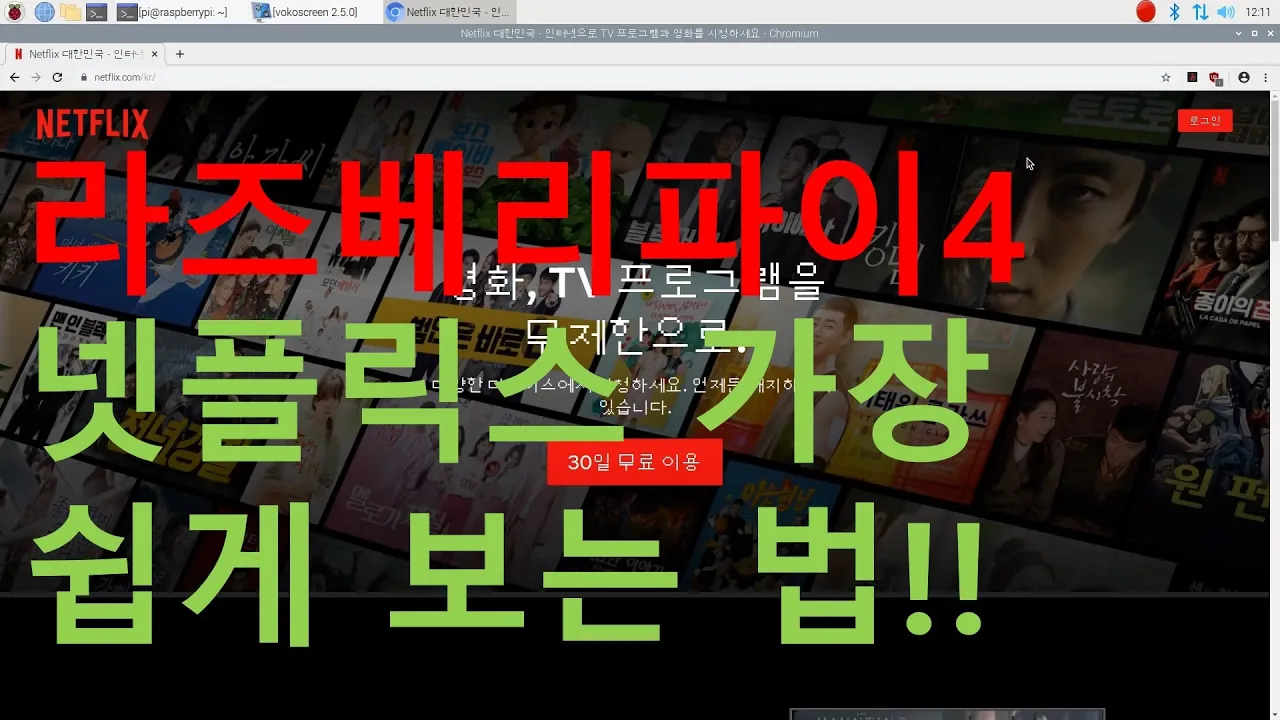Open the uBlock shield extension icon
Image resolution: width=1280 pixels, height=720 pixels.
[1215, 77]
